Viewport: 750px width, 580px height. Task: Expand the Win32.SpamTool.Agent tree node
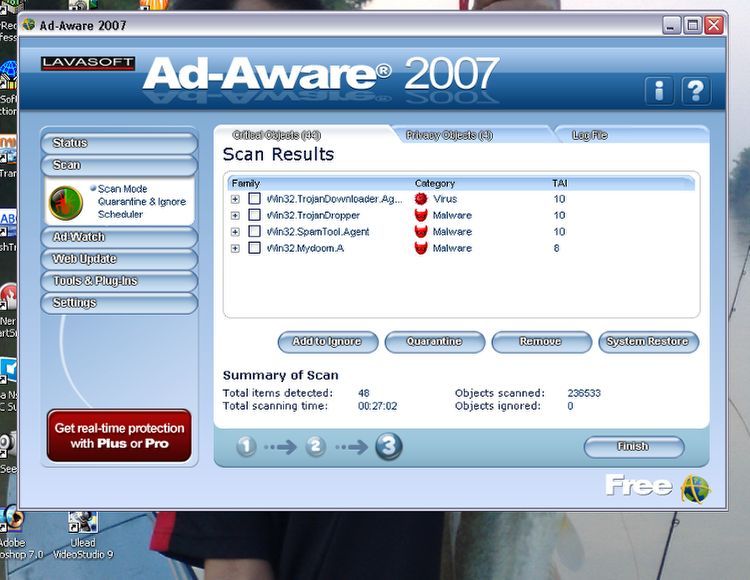pos(235,232)
